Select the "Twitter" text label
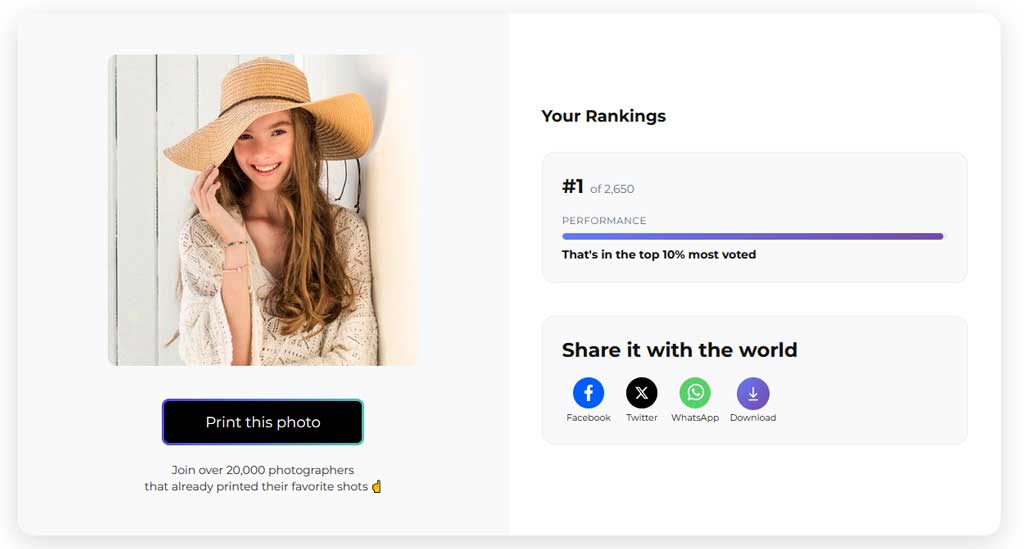 tap(642, 418)
